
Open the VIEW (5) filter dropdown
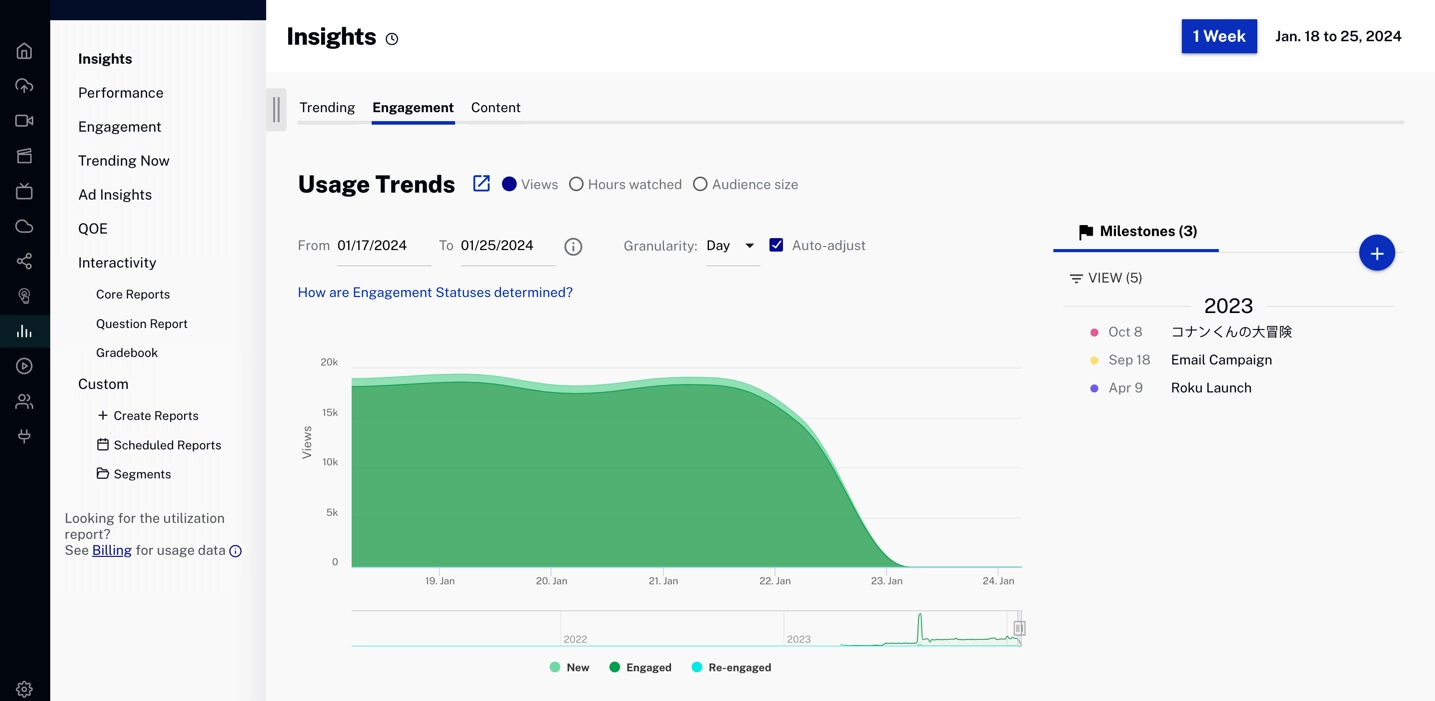[x=1105, y=278]
